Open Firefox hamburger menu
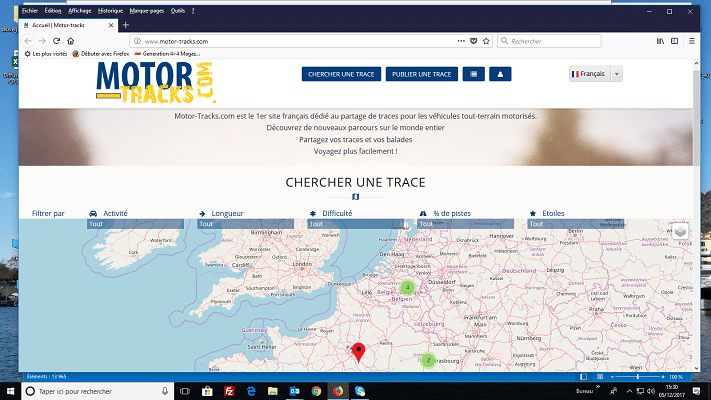This screenshot has height=400, width=711. (x=691, y=41)
